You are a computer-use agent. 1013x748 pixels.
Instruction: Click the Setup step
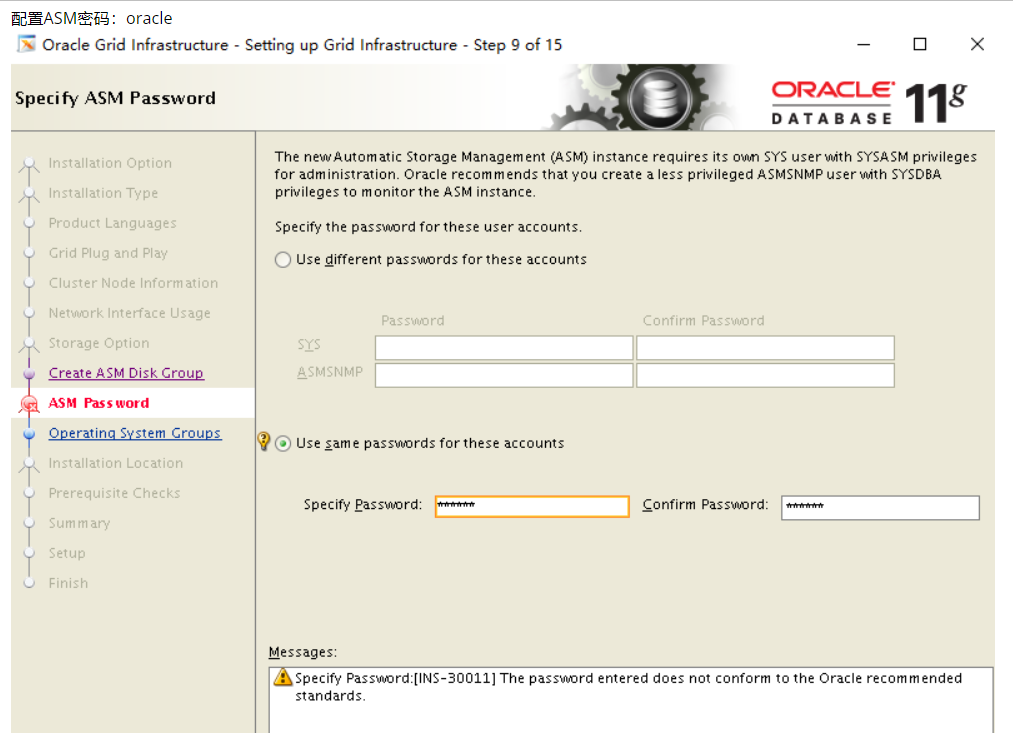point(67,553)
